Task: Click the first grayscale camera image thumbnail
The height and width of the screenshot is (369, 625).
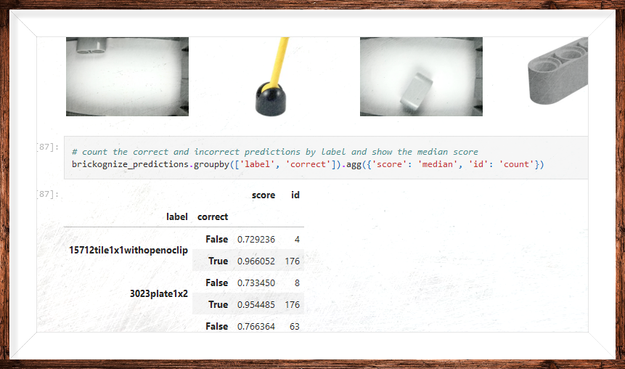Action: coord(127,77)
